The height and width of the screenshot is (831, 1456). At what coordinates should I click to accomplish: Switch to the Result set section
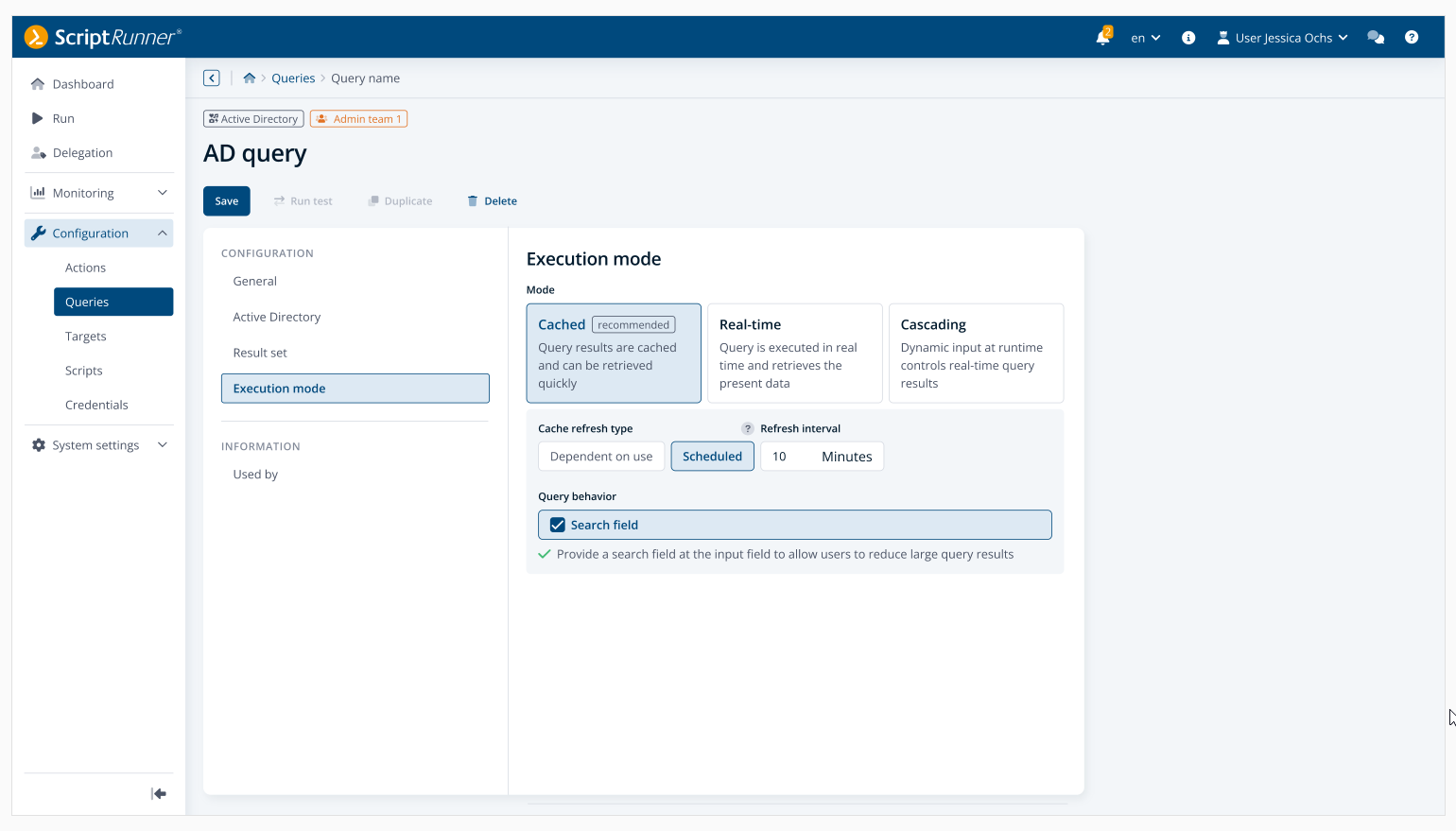(260, 353)
